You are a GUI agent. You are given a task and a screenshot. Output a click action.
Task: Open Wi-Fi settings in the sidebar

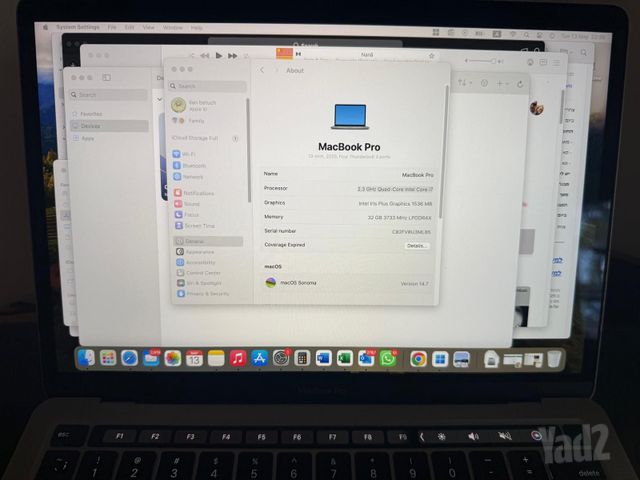click(x=184, y=154)
